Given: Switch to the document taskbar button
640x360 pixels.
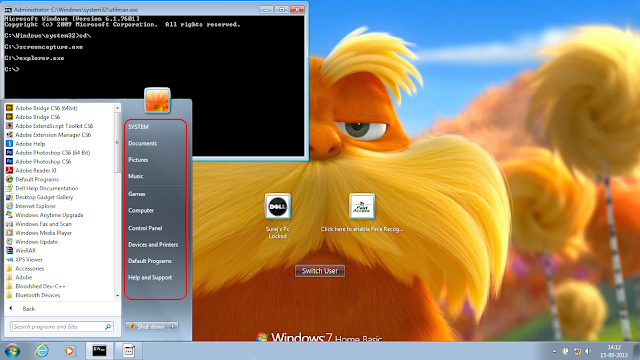Looking at the screenshot, I should [x=129, y=351].
